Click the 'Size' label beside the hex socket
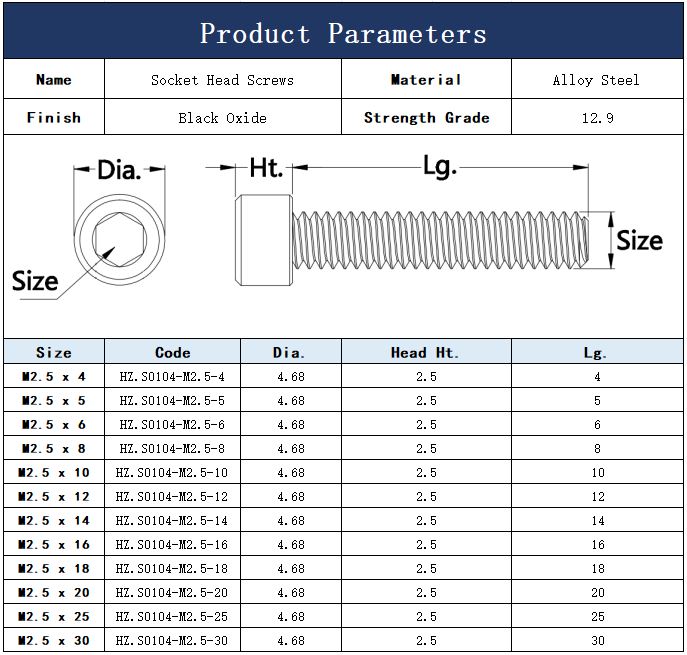 pos(35,281)
